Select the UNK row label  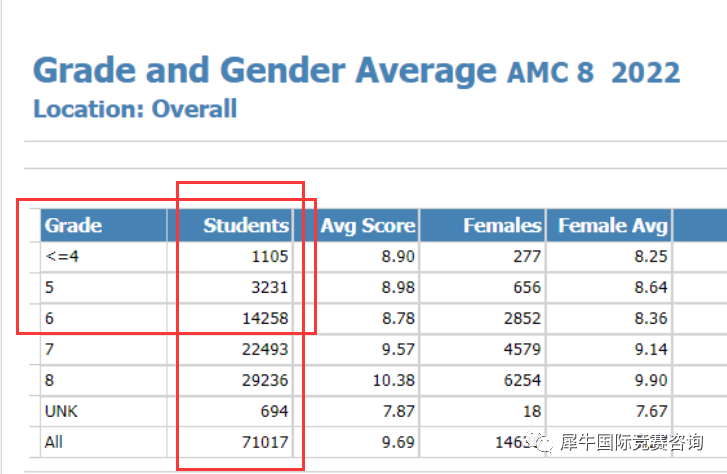61,411
